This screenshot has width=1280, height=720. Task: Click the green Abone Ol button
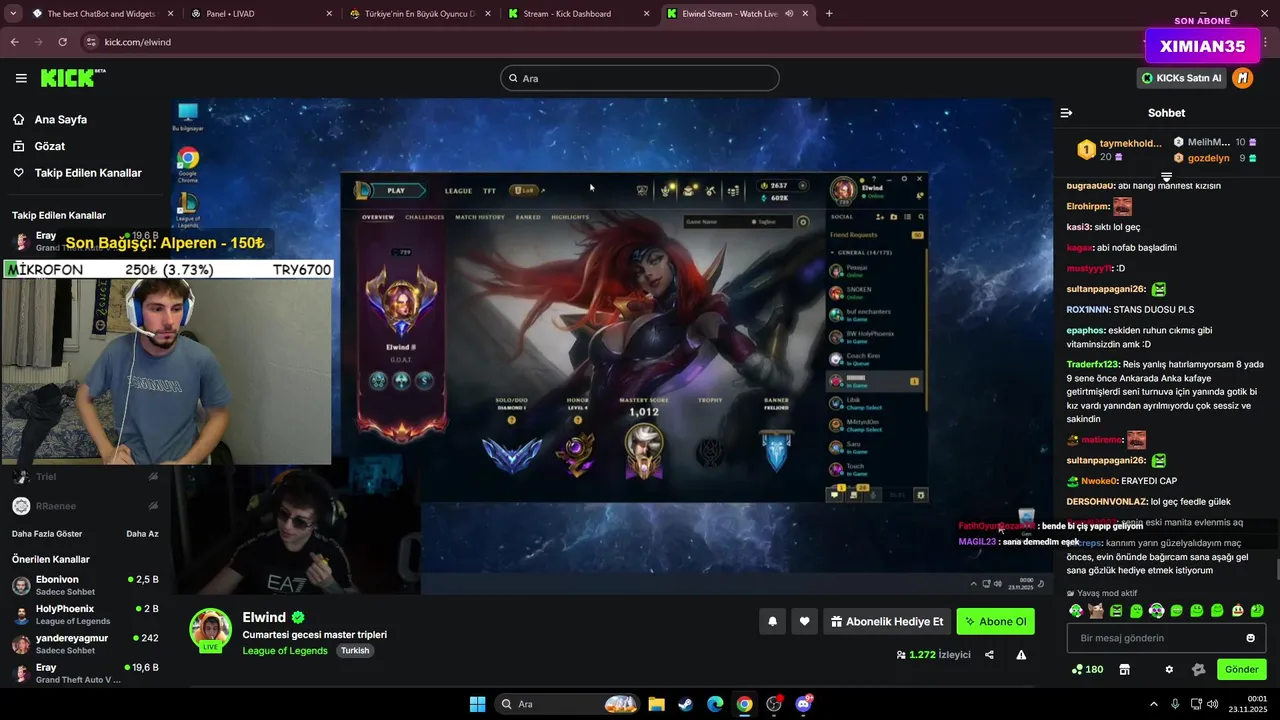pos(995,621)
